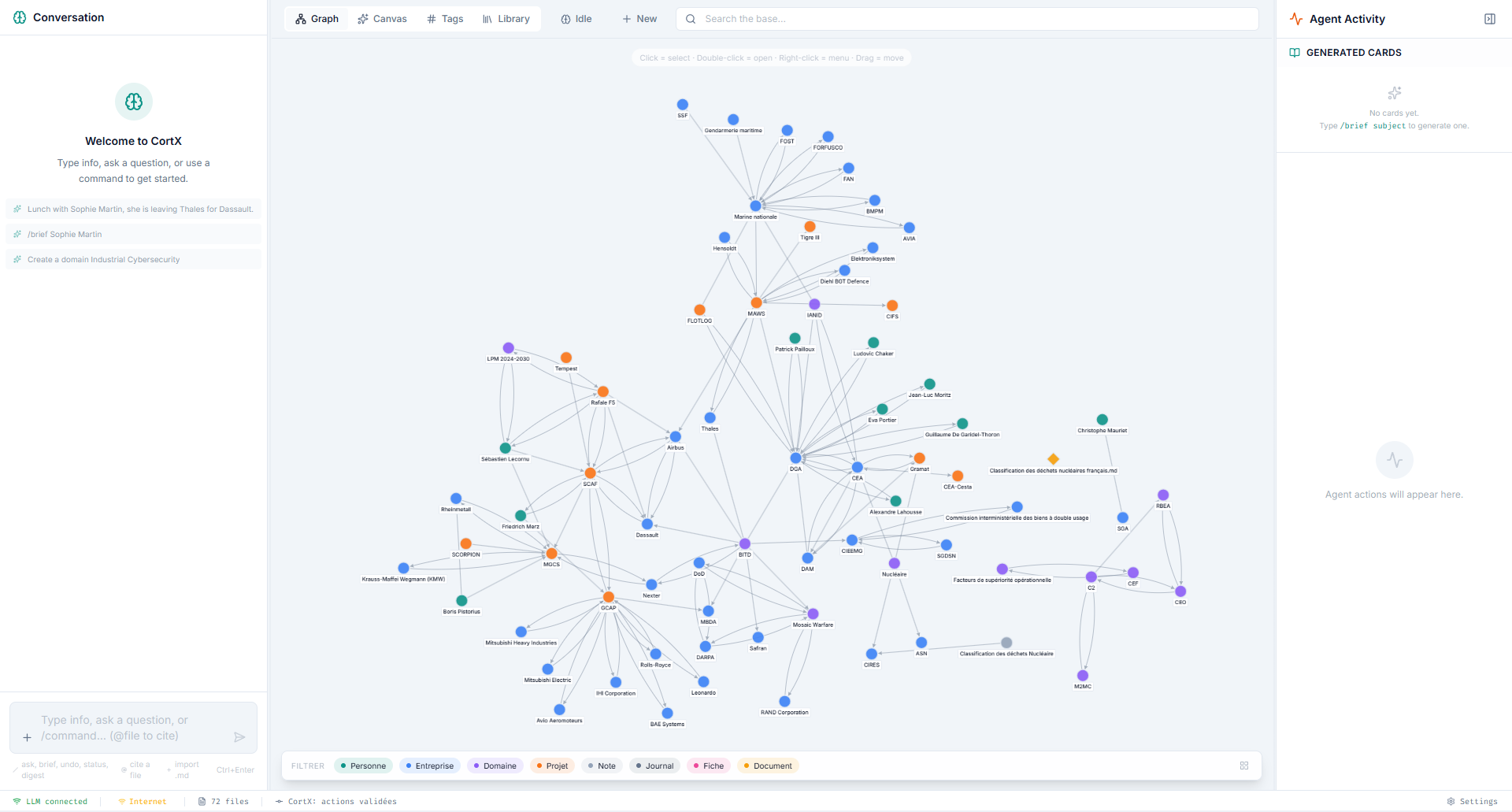Select the Idle mode icon in the toolbar
This screenshot has width=1512, height=812.
(565, 18)
